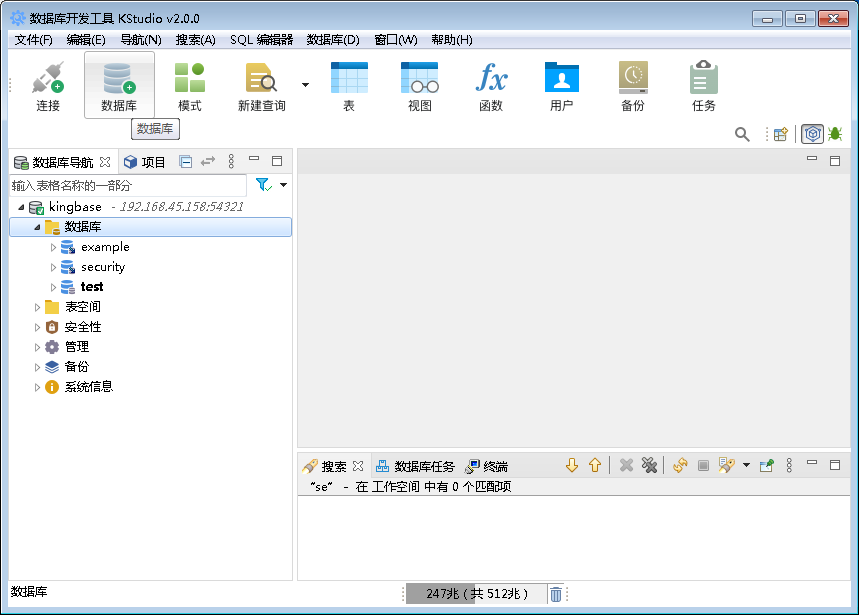
Task: Select the 模式 (Schema) toolbar icon
Action: tap(190, 85)
